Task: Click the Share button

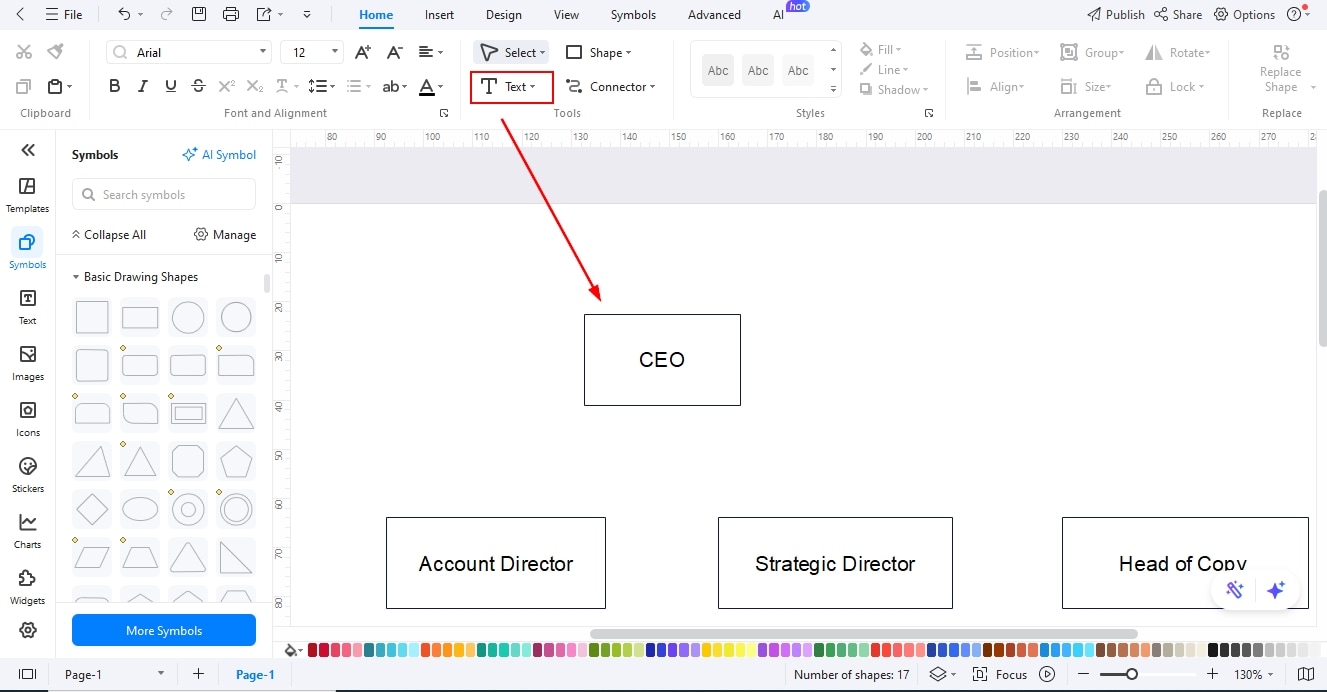Action: 1178,14
